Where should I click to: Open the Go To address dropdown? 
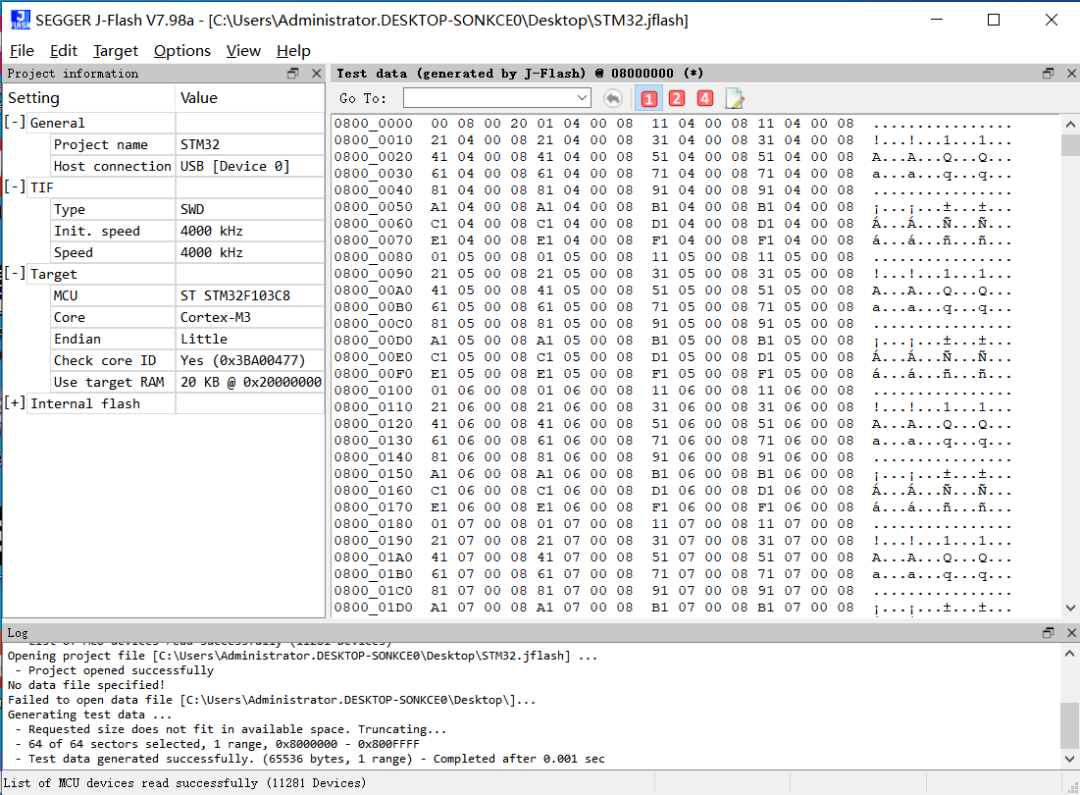point(582,99)
